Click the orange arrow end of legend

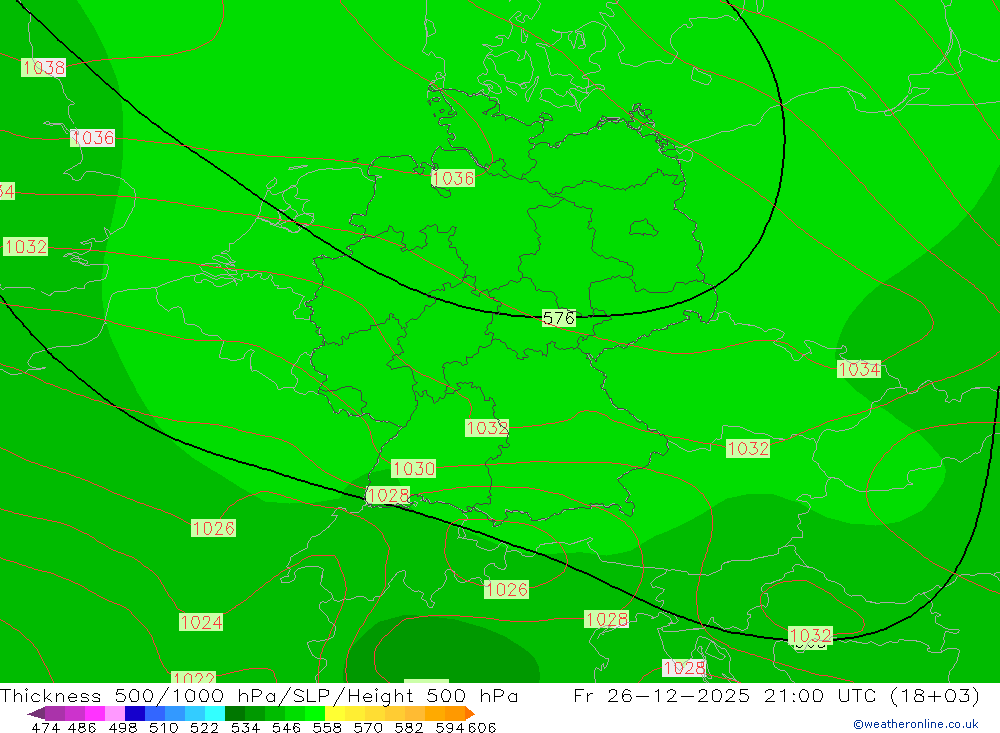(470, 713)
